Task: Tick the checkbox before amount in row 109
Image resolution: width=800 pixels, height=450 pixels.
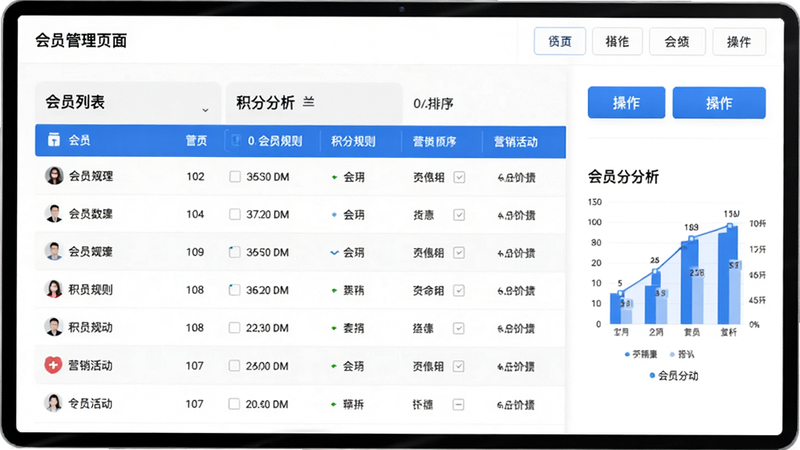Action: [235, 252]
